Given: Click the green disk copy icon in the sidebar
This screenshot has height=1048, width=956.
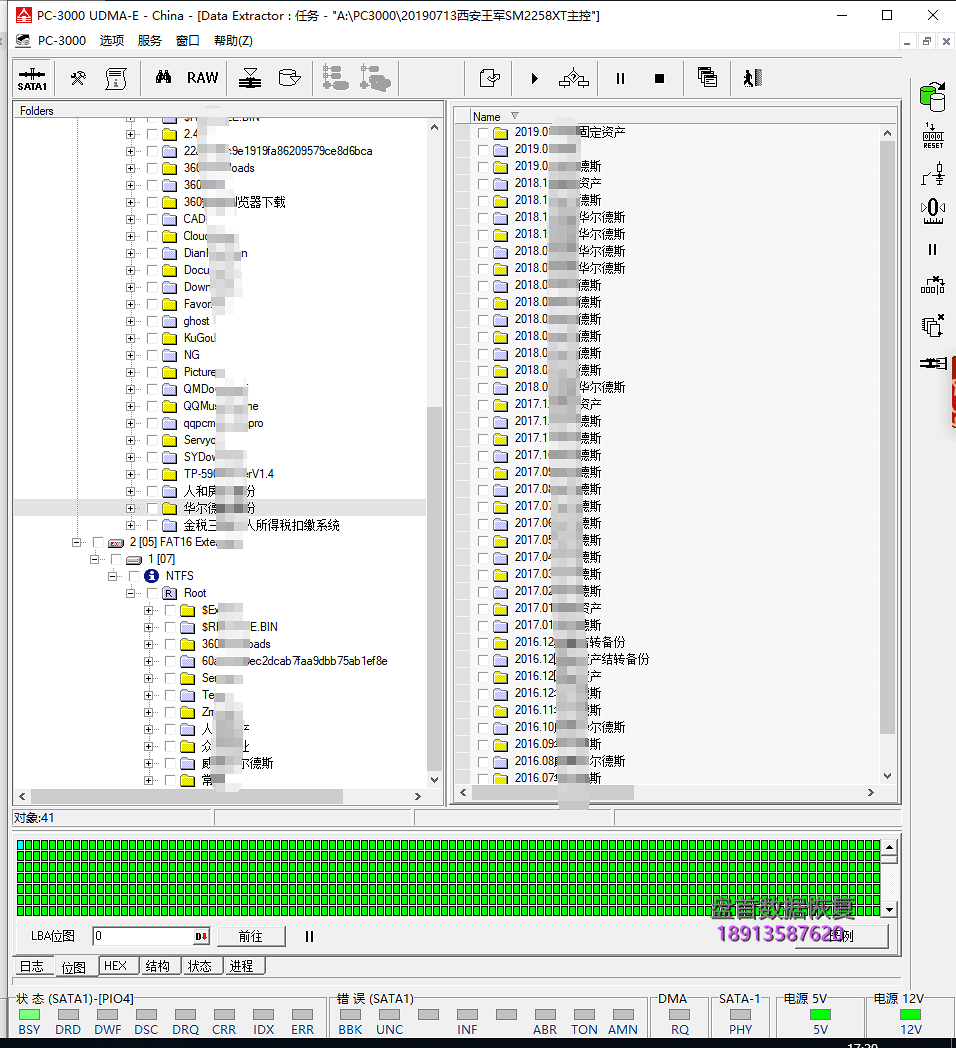Looking at the screenshot, I should point(933,98).
